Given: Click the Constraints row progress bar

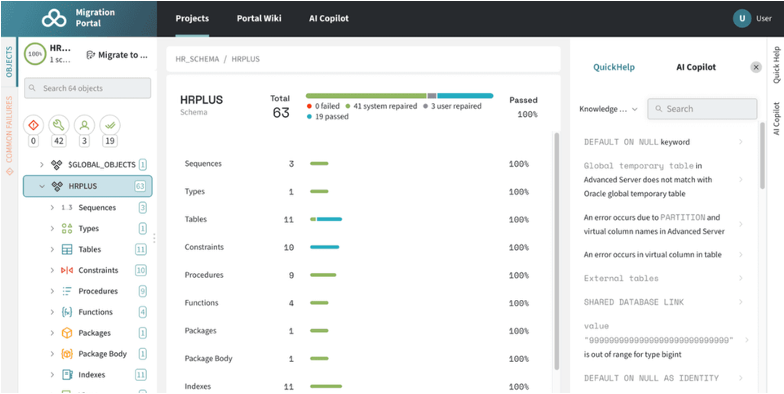Looking at the screenshot, I should [x=324, y=247].
